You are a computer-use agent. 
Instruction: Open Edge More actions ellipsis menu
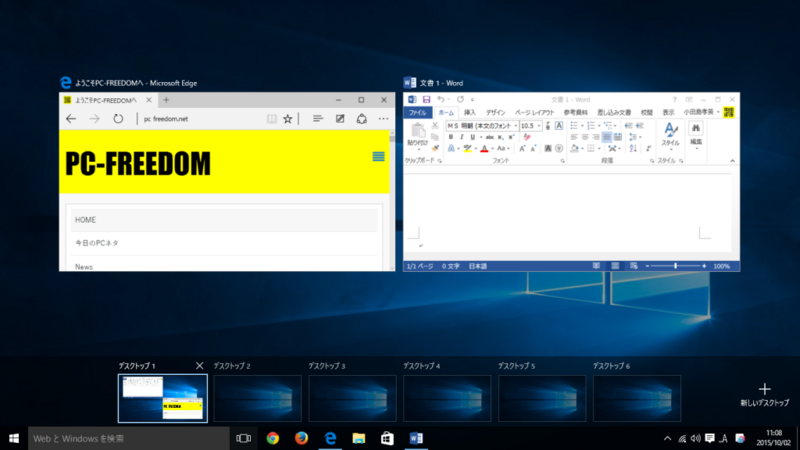384,119
